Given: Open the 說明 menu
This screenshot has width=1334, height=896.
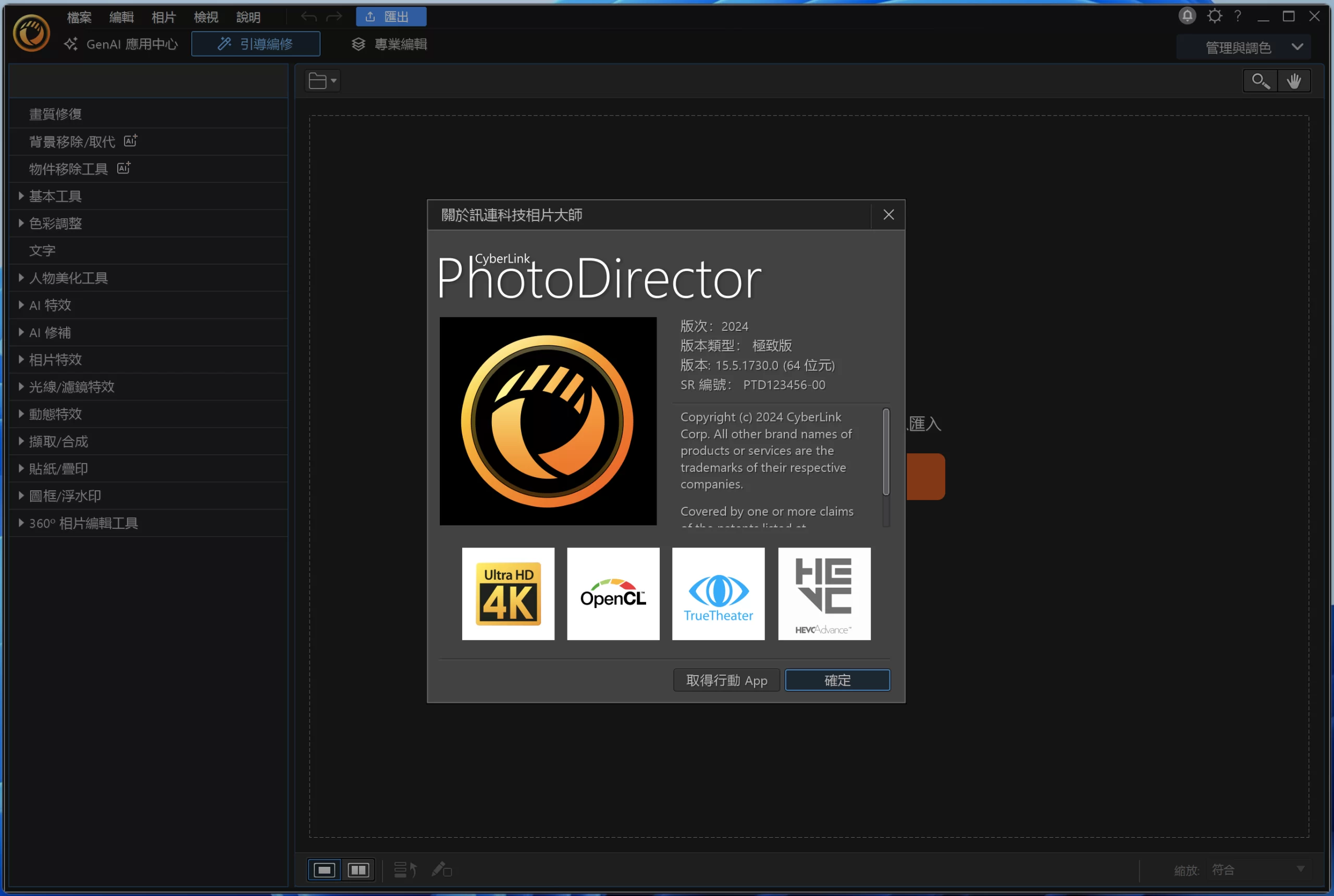Looking at the screenshot, I should [x=248, y=17].
